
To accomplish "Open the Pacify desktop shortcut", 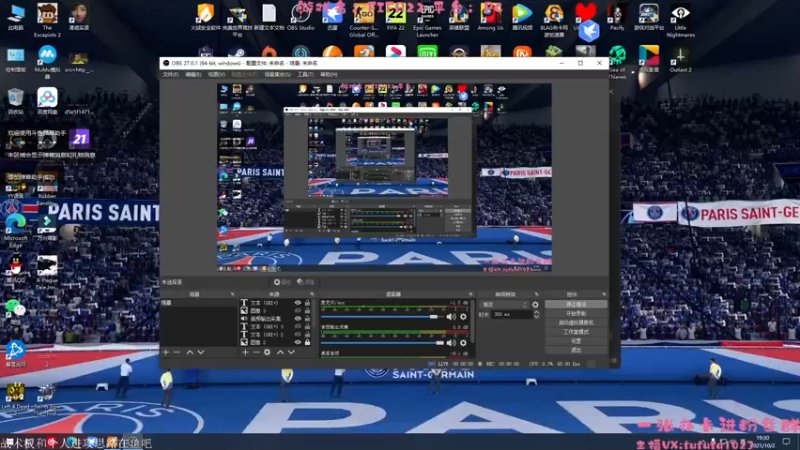I will (x=617, y=17).
